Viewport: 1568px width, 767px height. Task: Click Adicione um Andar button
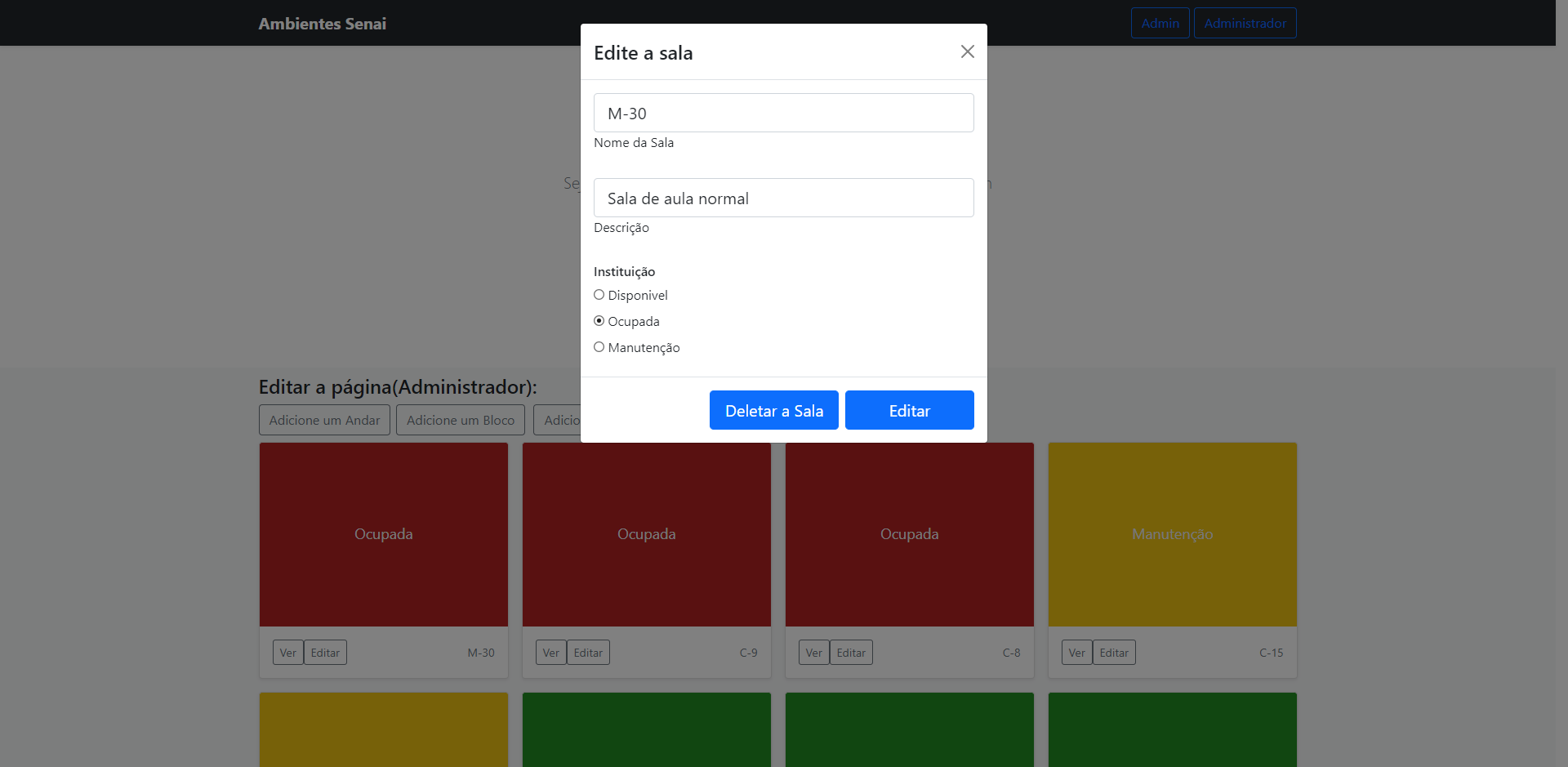pos(324,420)
